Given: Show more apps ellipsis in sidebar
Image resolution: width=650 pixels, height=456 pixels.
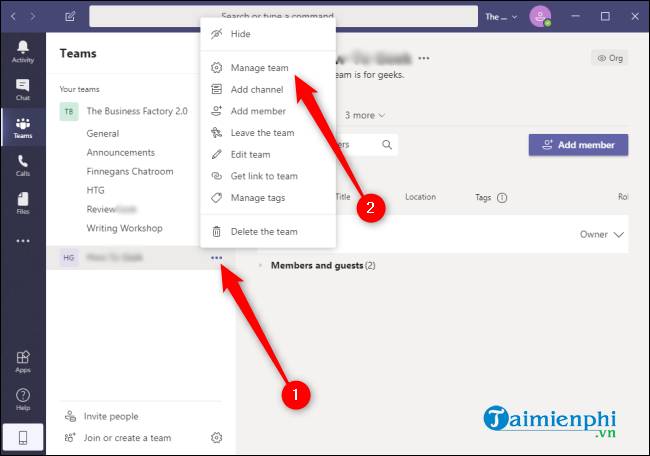Looking at the screenshot, I should [x=23, y=241].
